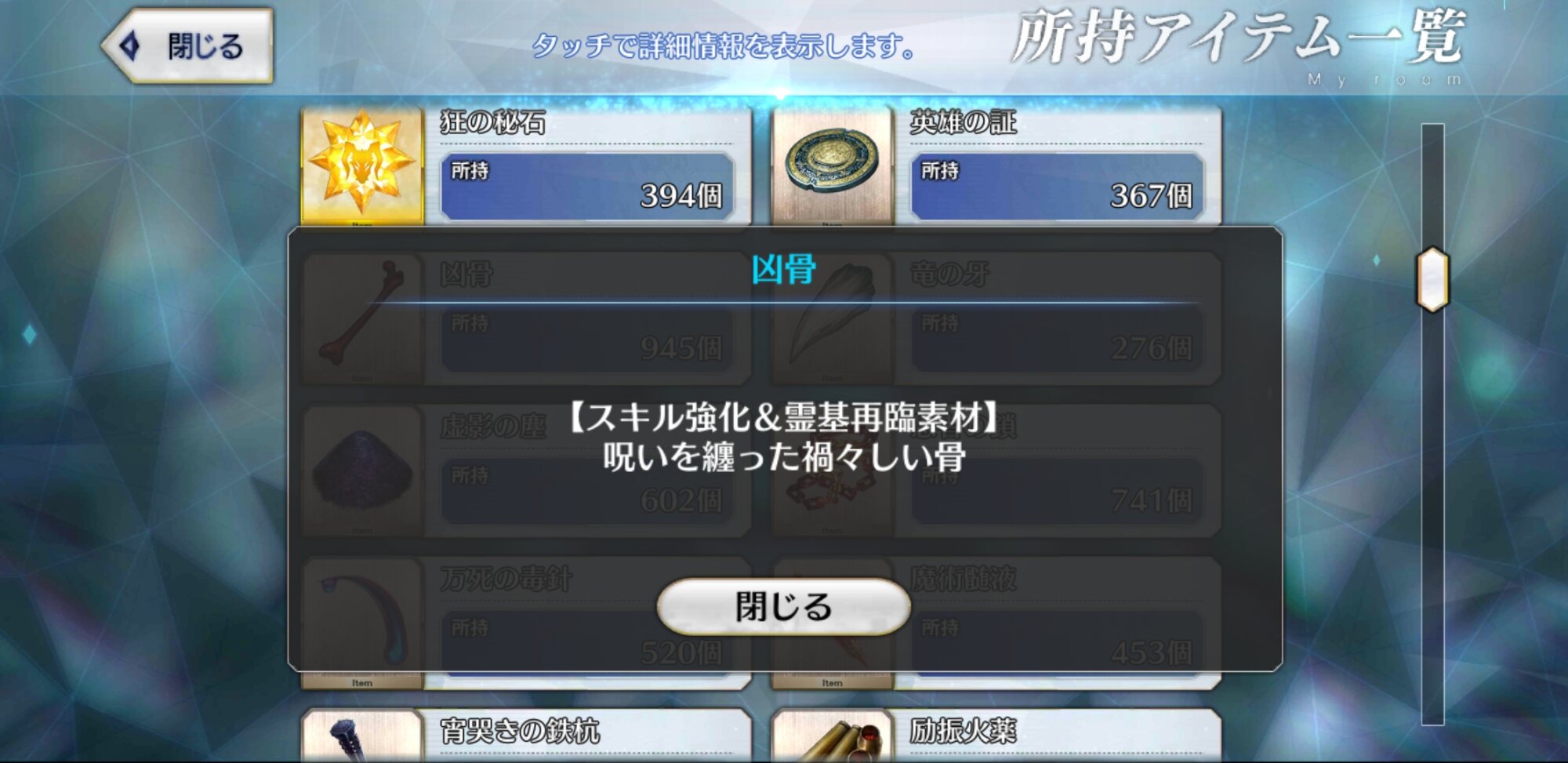The width and height of the screenshot is (1568, 763).
Task: Click the blue arrow on the back button
Action: 130,45
